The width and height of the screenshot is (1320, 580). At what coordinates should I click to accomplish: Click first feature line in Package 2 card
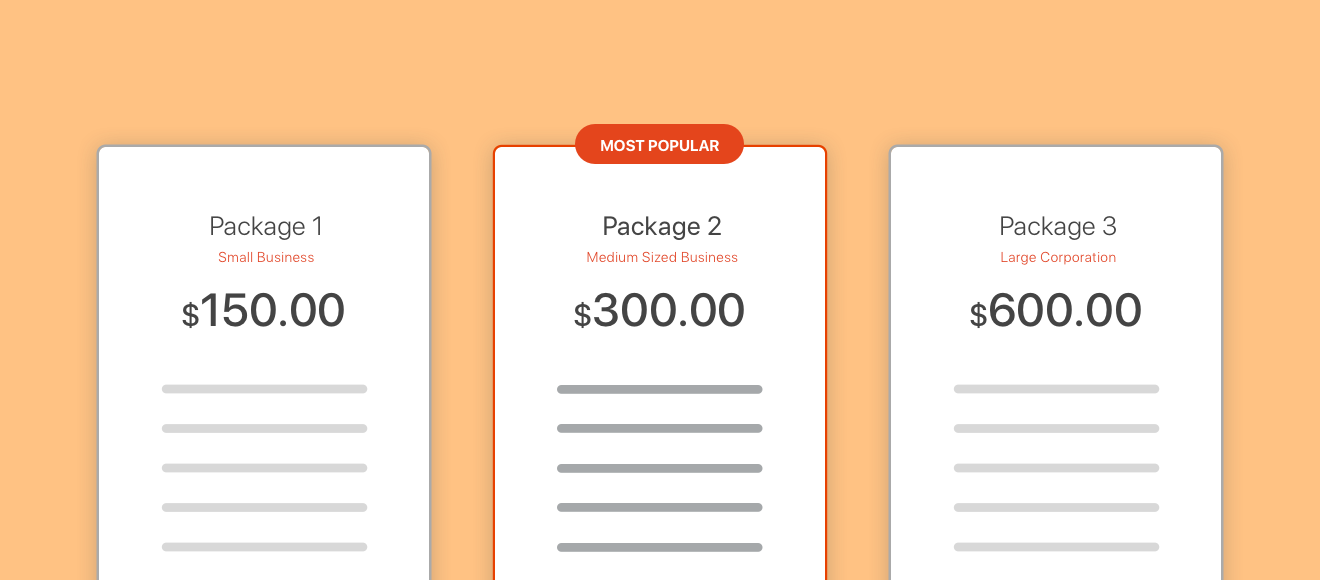pos(660,389)
